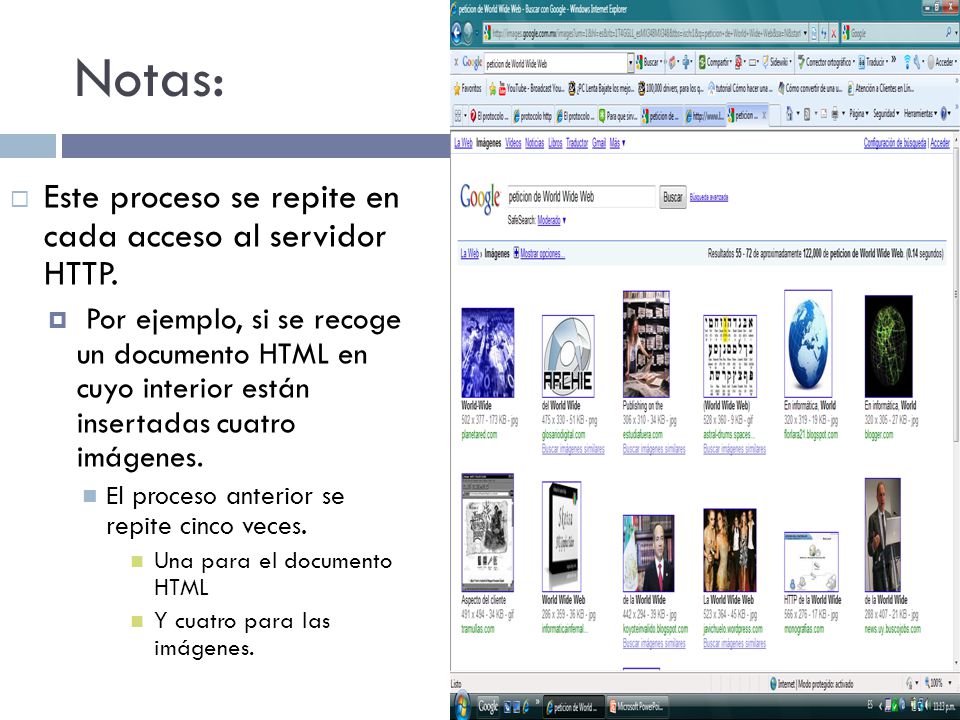Click the red Stop loading icon
The width and height of the screenshot is (960, 720).
point(833,34)
